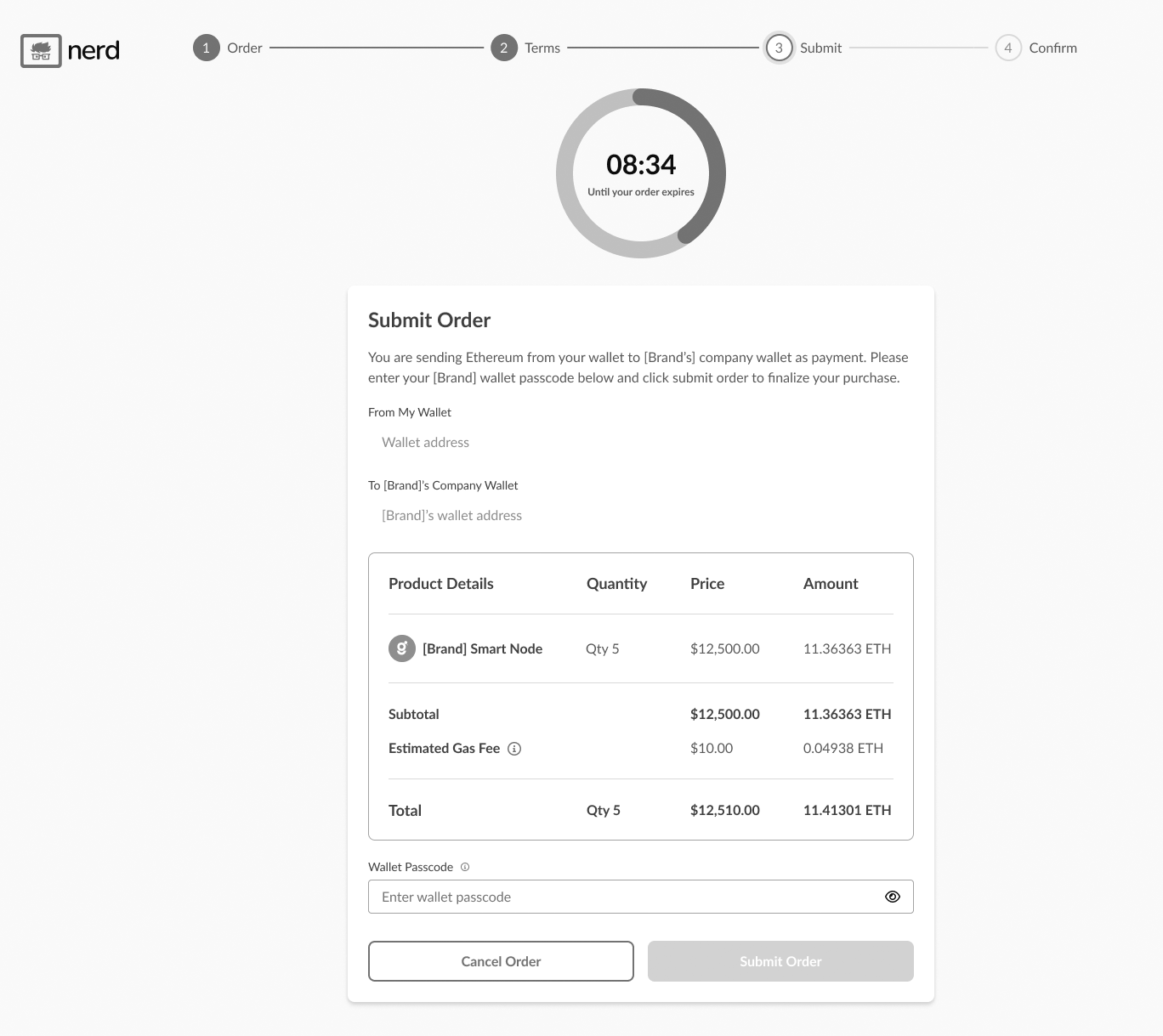Click the Cancel Order button
Image resolution: width=1163 pixels, height=1036 pixels.
tap(501, 961)
